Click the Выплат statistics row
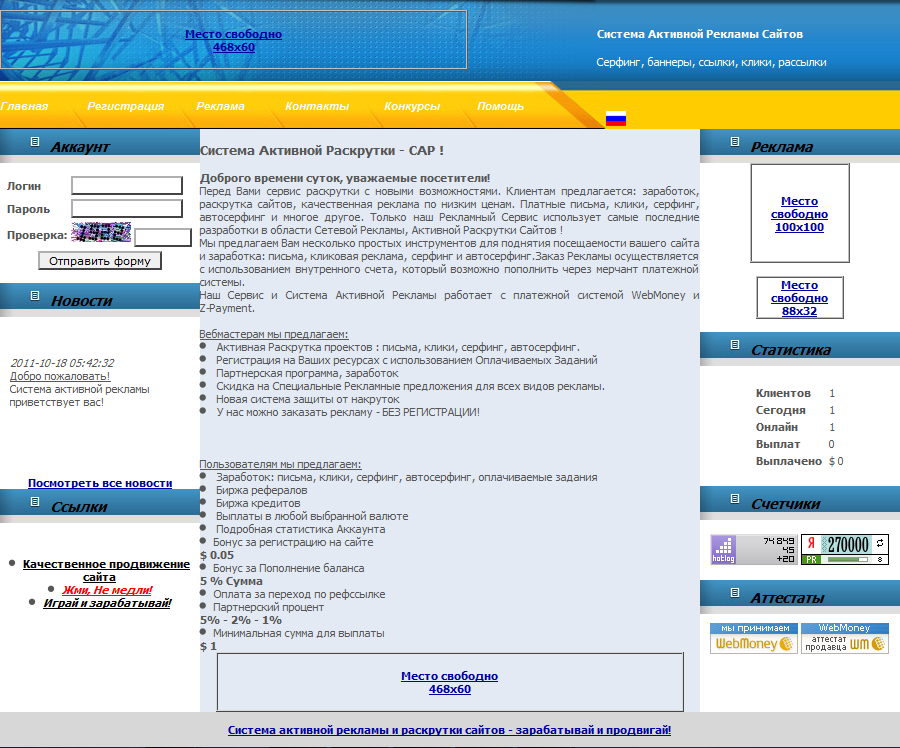This screenshot has width=900, height=748. [796, 444]
